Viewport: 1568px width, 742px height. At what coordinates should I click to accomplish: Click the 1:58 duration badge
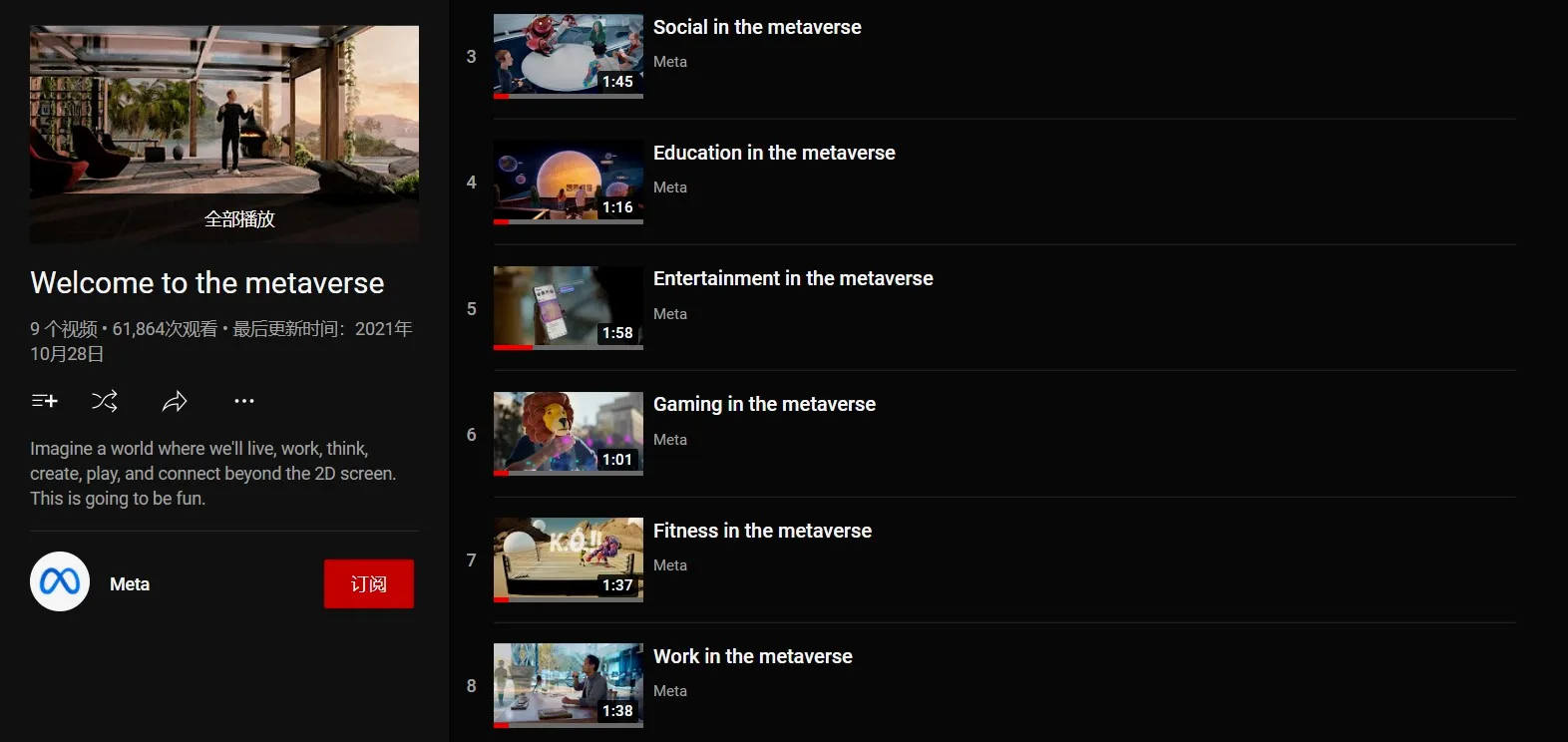(x=617, y=333)
